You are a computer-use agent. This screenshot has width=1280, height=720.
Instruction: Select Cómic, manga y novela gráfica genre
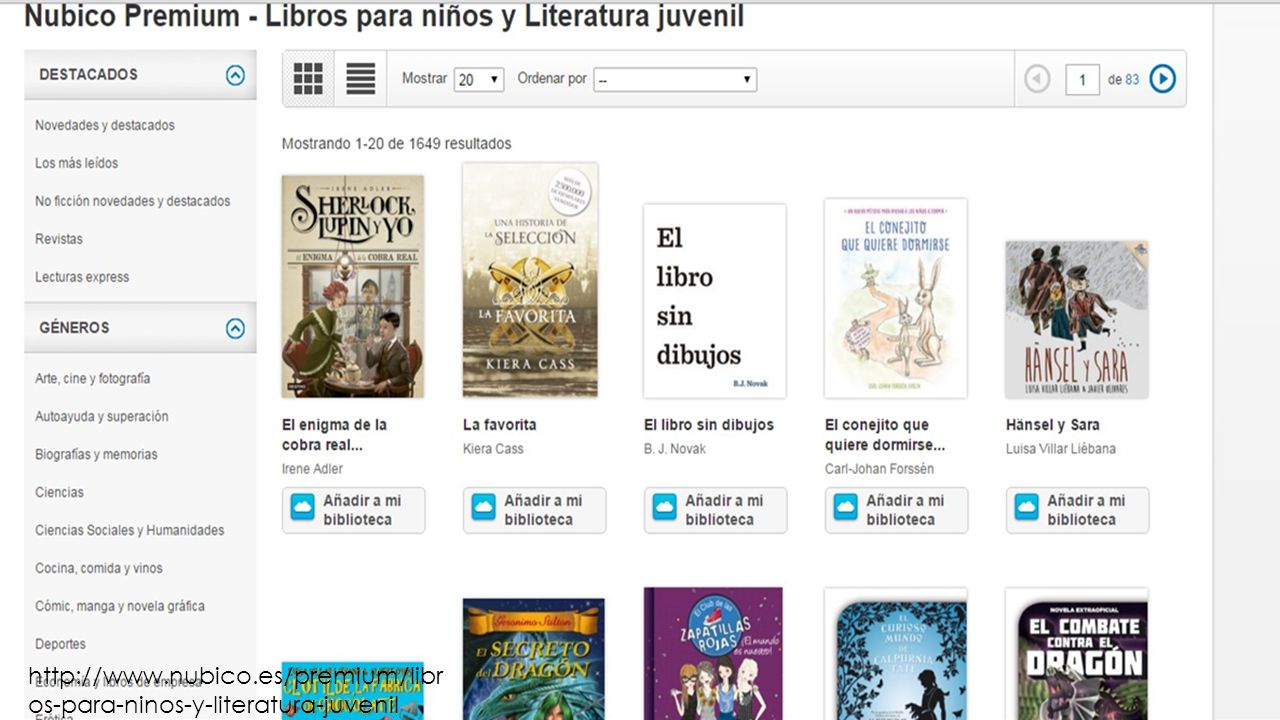click(120, 606)
